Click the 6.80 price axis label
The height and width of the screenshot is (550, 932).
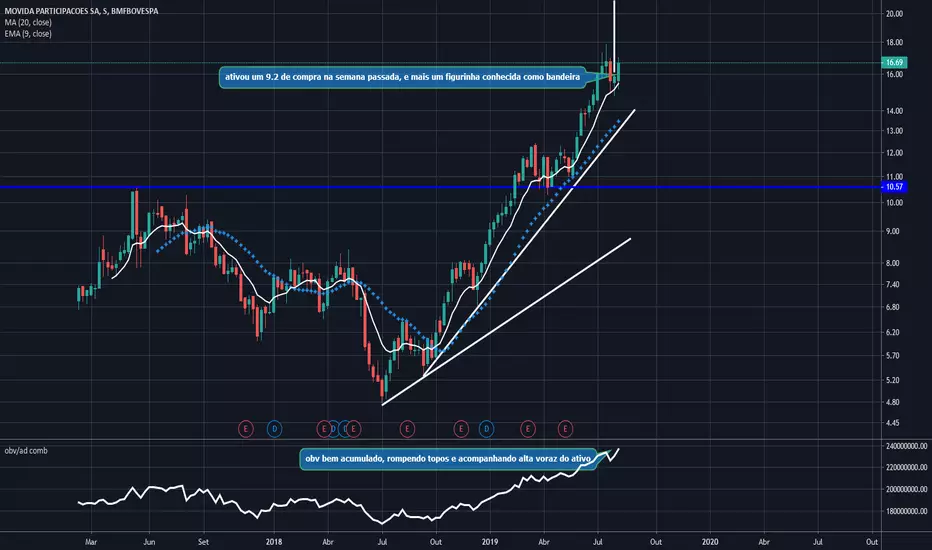[894, 307]
